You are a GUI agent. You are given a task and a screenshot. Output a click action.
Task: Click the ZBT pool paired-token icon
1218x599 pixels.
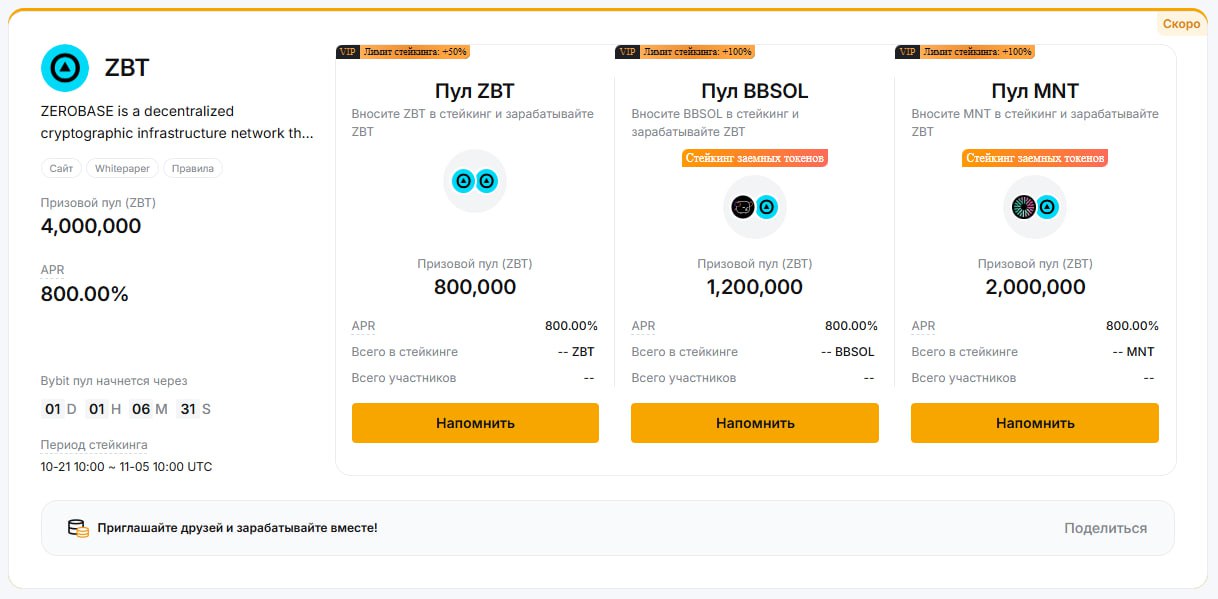pos(475,181)
